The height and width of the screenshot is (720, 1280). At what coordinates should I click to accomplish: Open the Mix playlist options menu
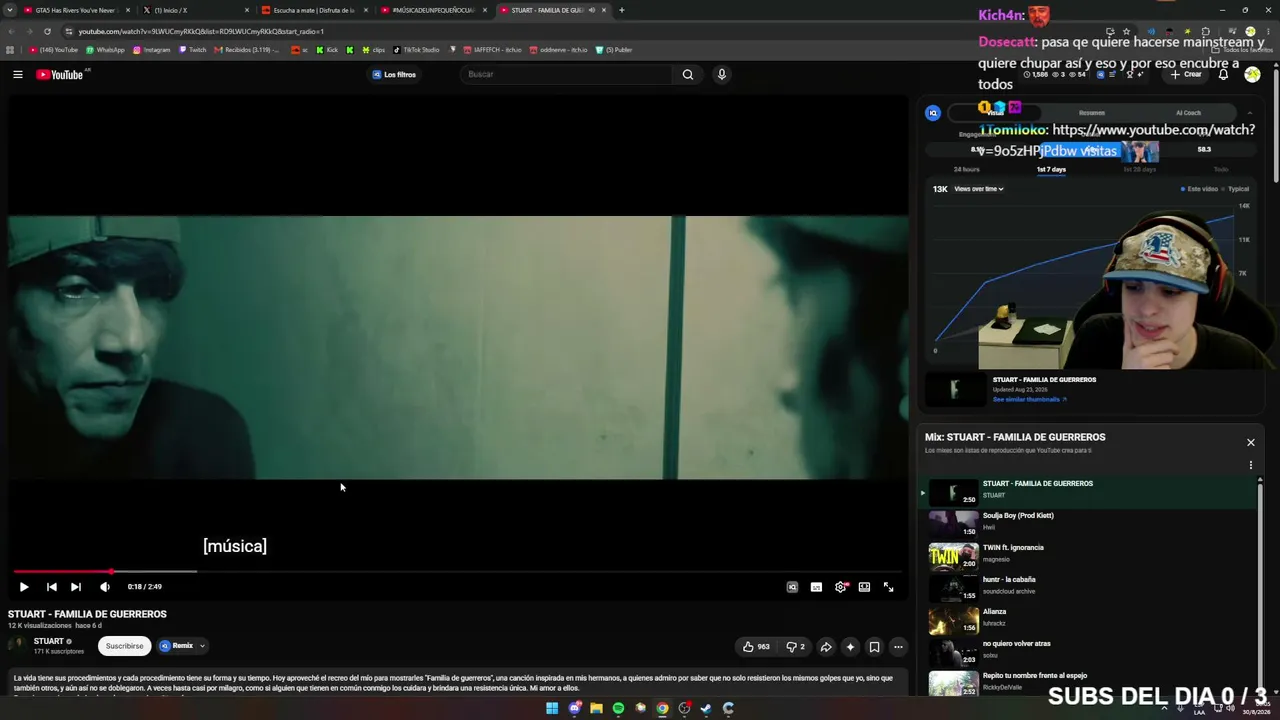(1250, 465)
